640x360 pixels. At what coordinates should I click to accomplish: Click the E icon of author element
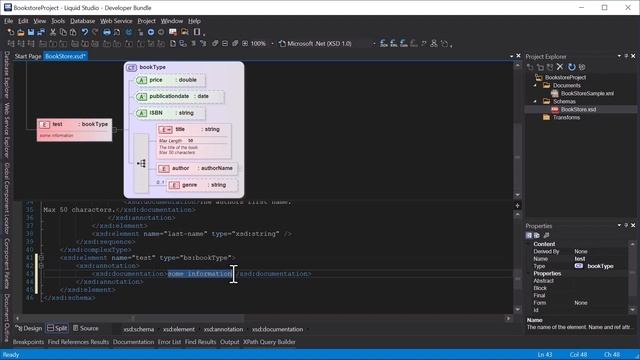(x=164, y=169)
